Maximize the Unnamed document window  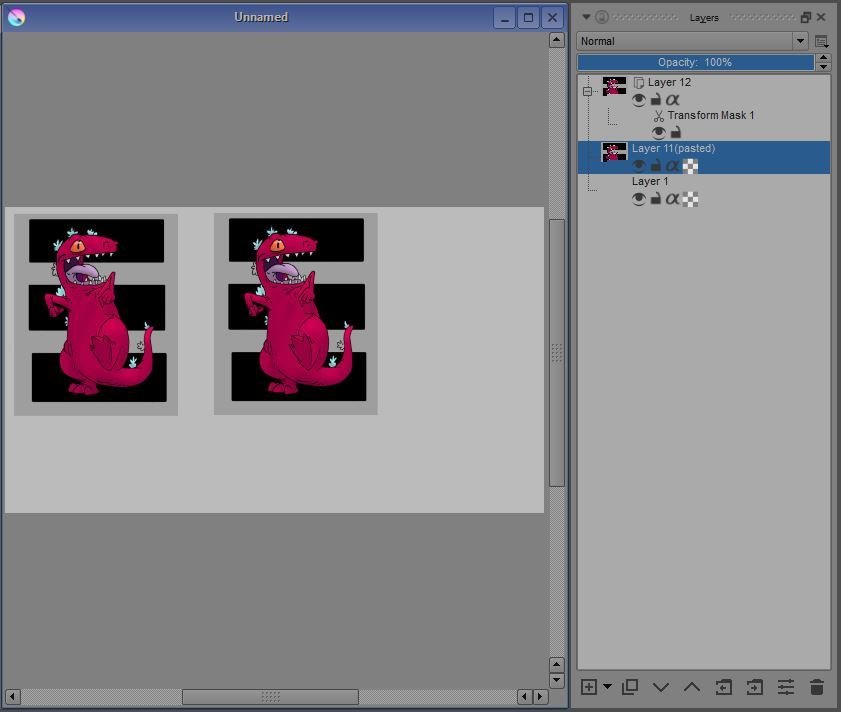pyautogui.click(x=528, y=18)
